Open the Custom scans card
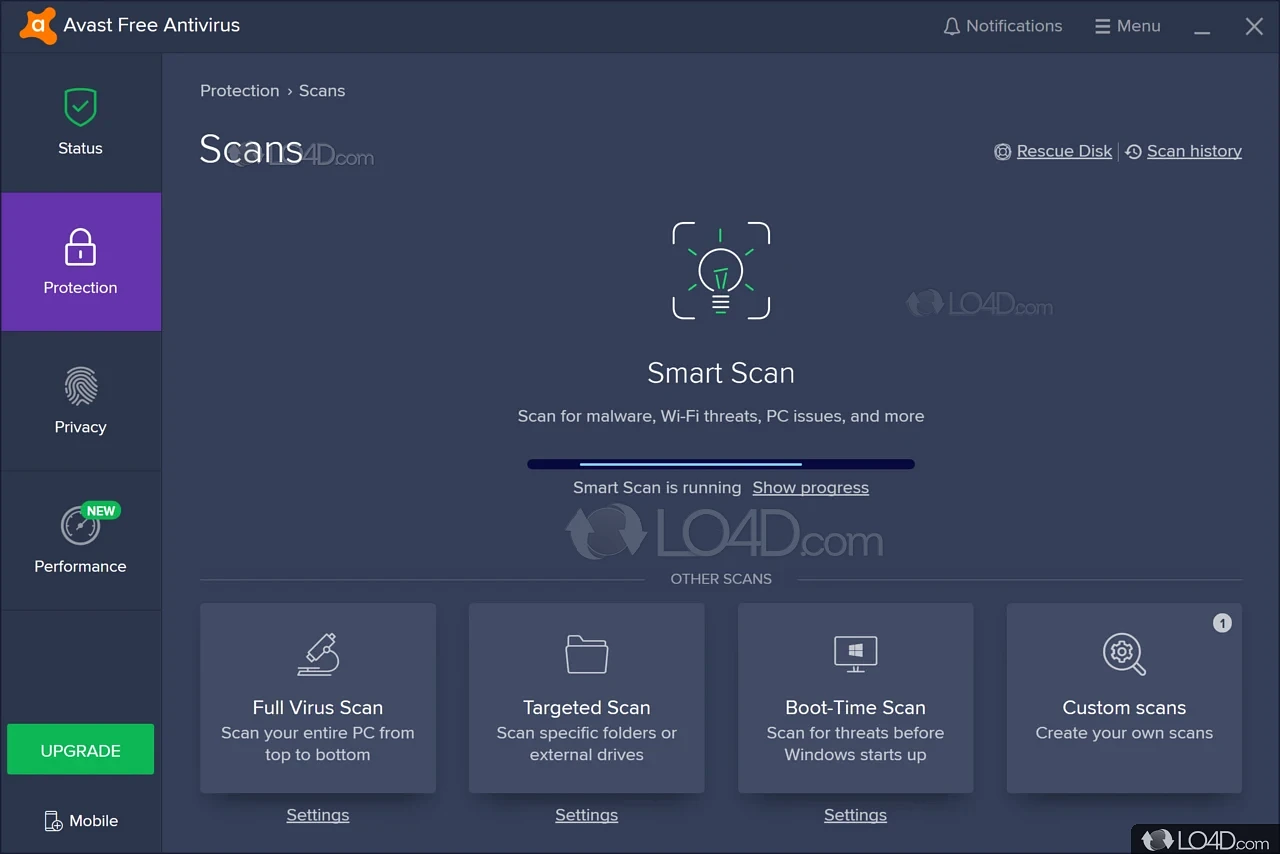The width and height of the screenshot is (1280, 854). click(1124, 698)
